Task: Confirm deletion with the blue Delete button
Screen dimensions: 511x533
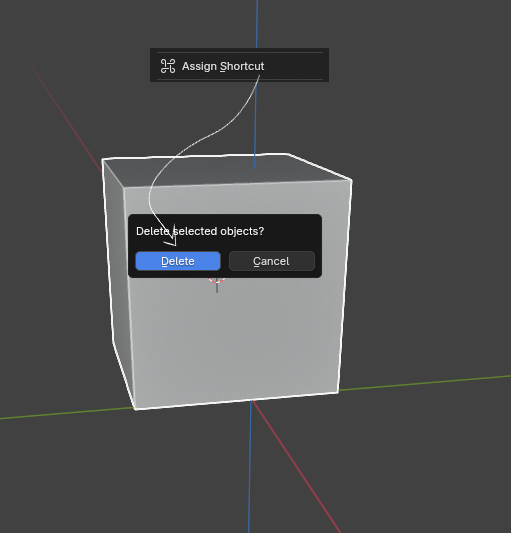Action: 178,261
